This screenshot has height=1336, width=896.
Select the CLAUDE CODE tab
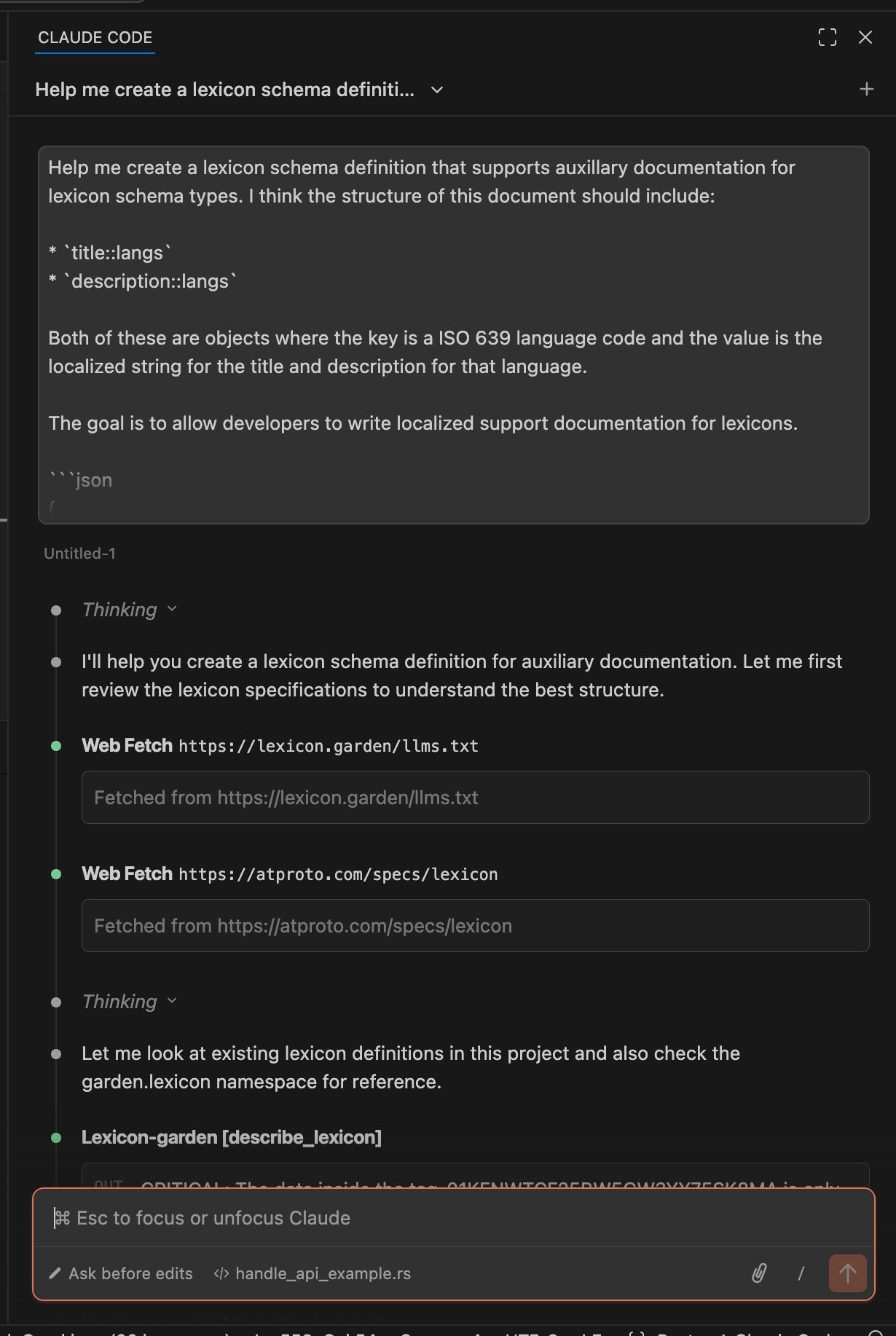(x=95, y=38)
